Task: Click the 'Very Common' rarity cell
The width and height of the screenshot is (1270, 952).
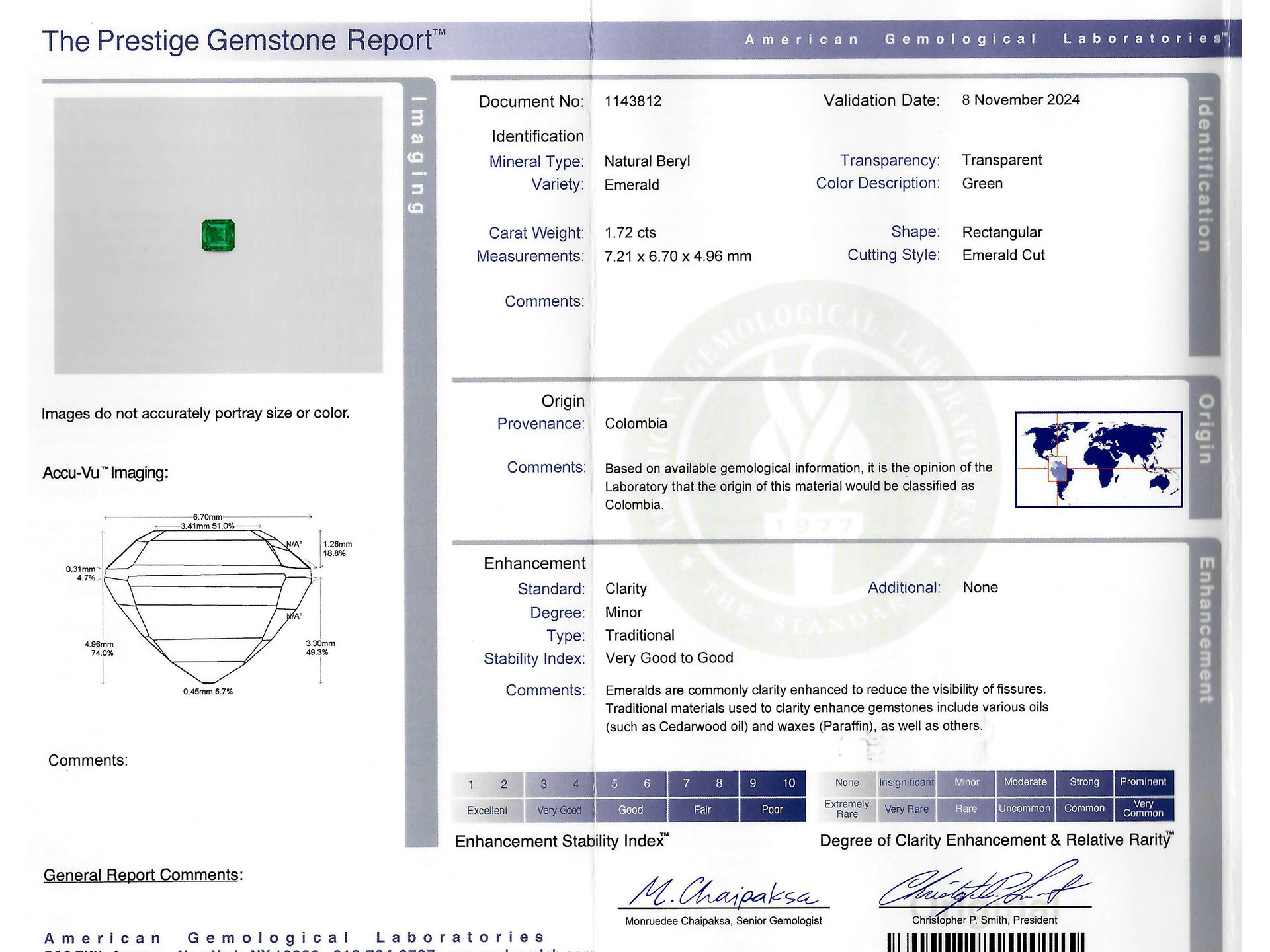Action: [1144, 809]
